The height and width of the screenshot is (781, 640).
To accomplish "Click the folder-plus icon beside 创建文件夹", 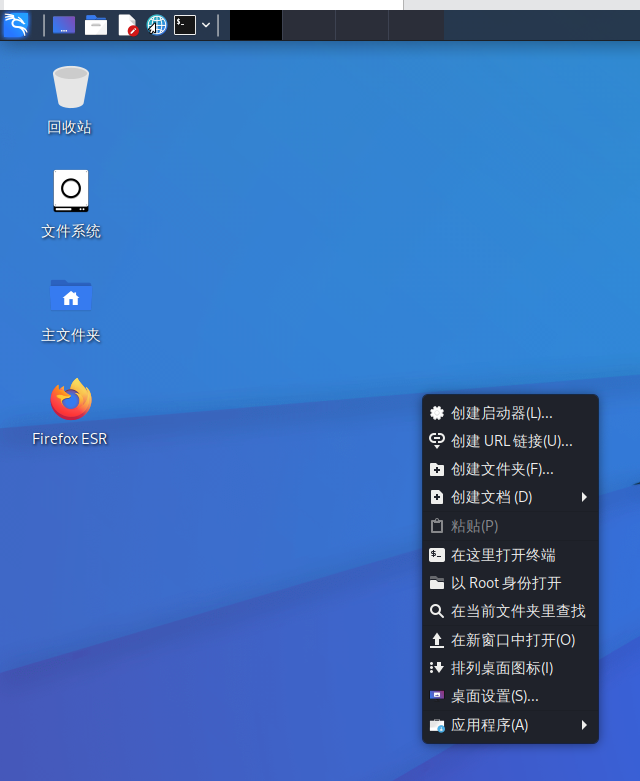I will click(x=437, y=469).
